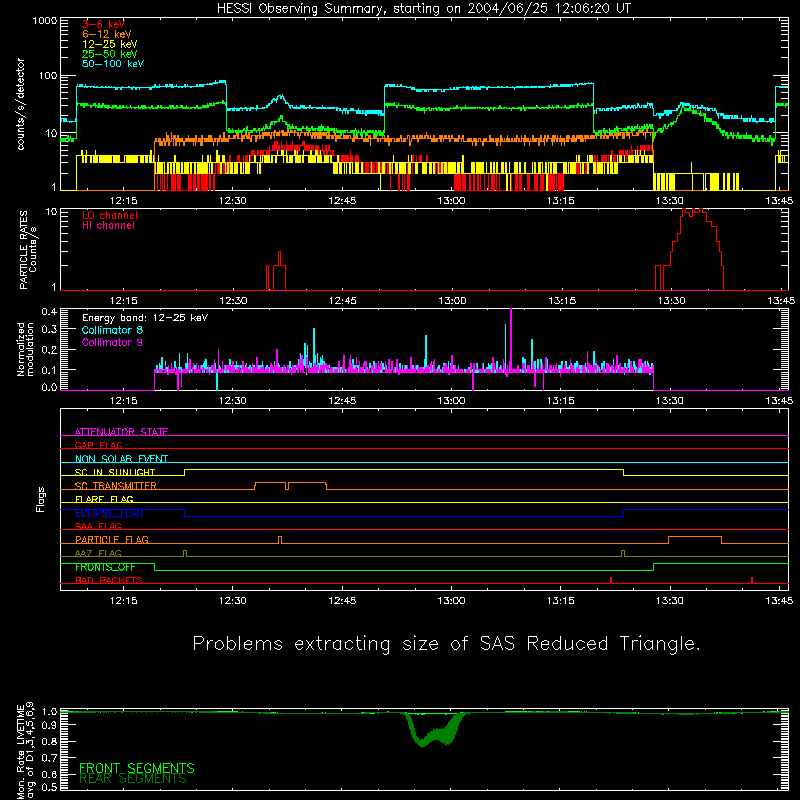The width and height of the screenshot is (800, 800).
Task: Select the red 3-6 keV legend label
Action: pos(103,24)
